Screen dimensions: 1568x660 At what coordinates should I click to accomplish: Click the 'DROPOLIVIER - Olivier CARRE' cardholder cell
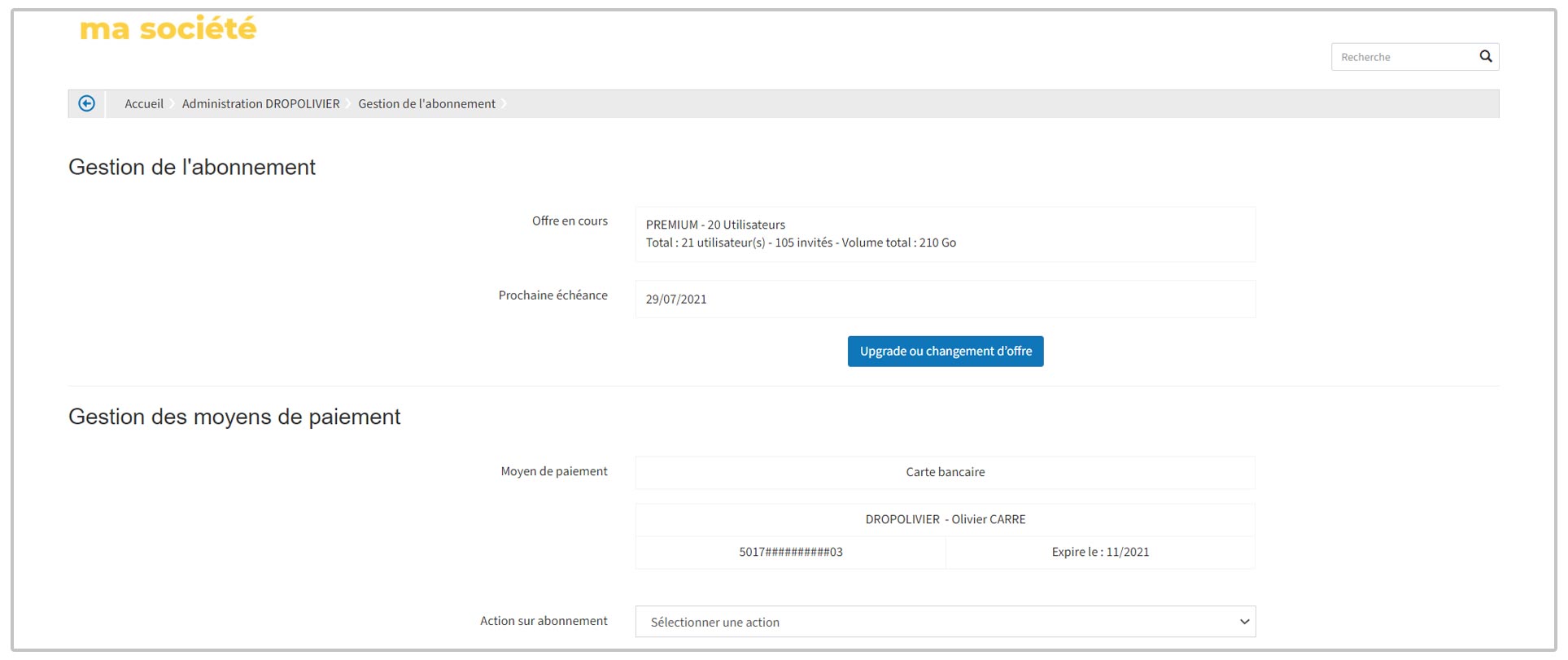click(x=945, y=519)
